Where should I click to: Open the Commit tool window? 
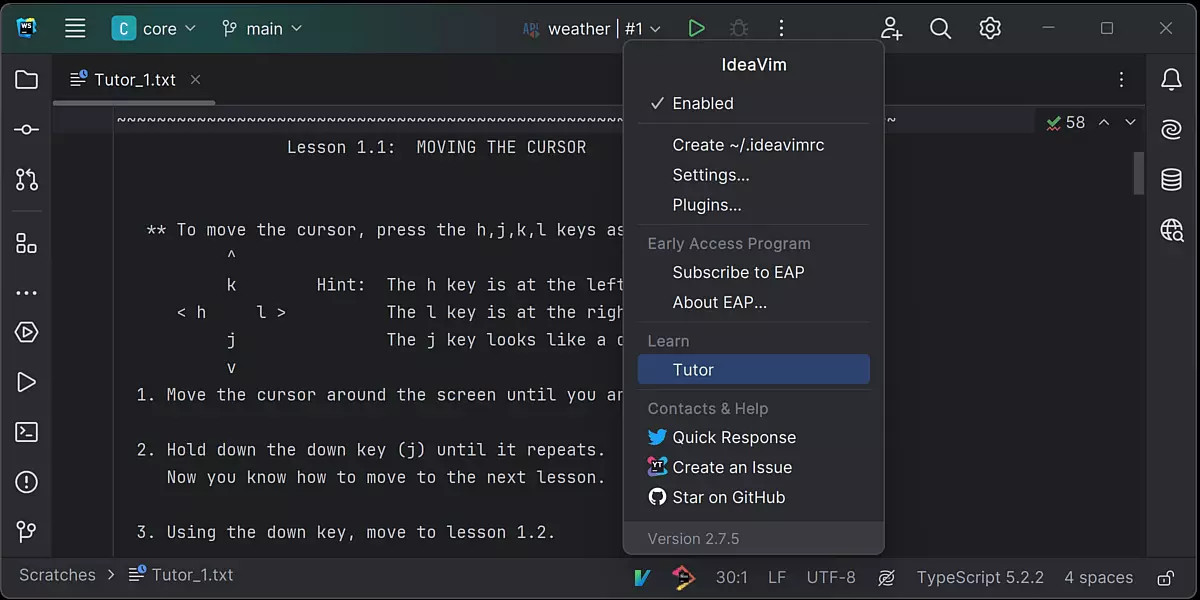coord(27,130)
